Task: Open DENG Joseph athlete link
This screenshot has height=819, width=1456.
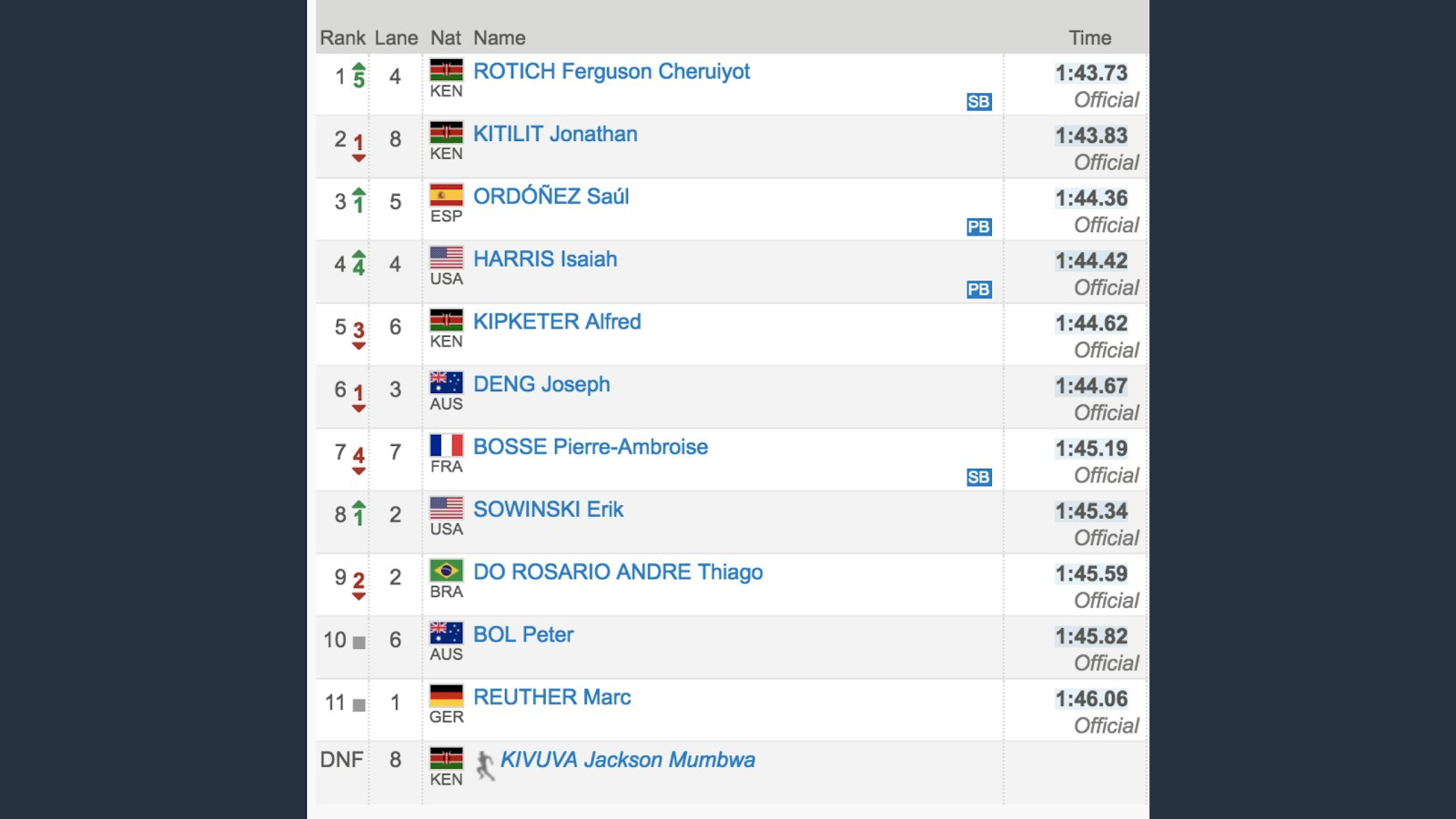Action: pyautogui.click(x=541, y=385)
